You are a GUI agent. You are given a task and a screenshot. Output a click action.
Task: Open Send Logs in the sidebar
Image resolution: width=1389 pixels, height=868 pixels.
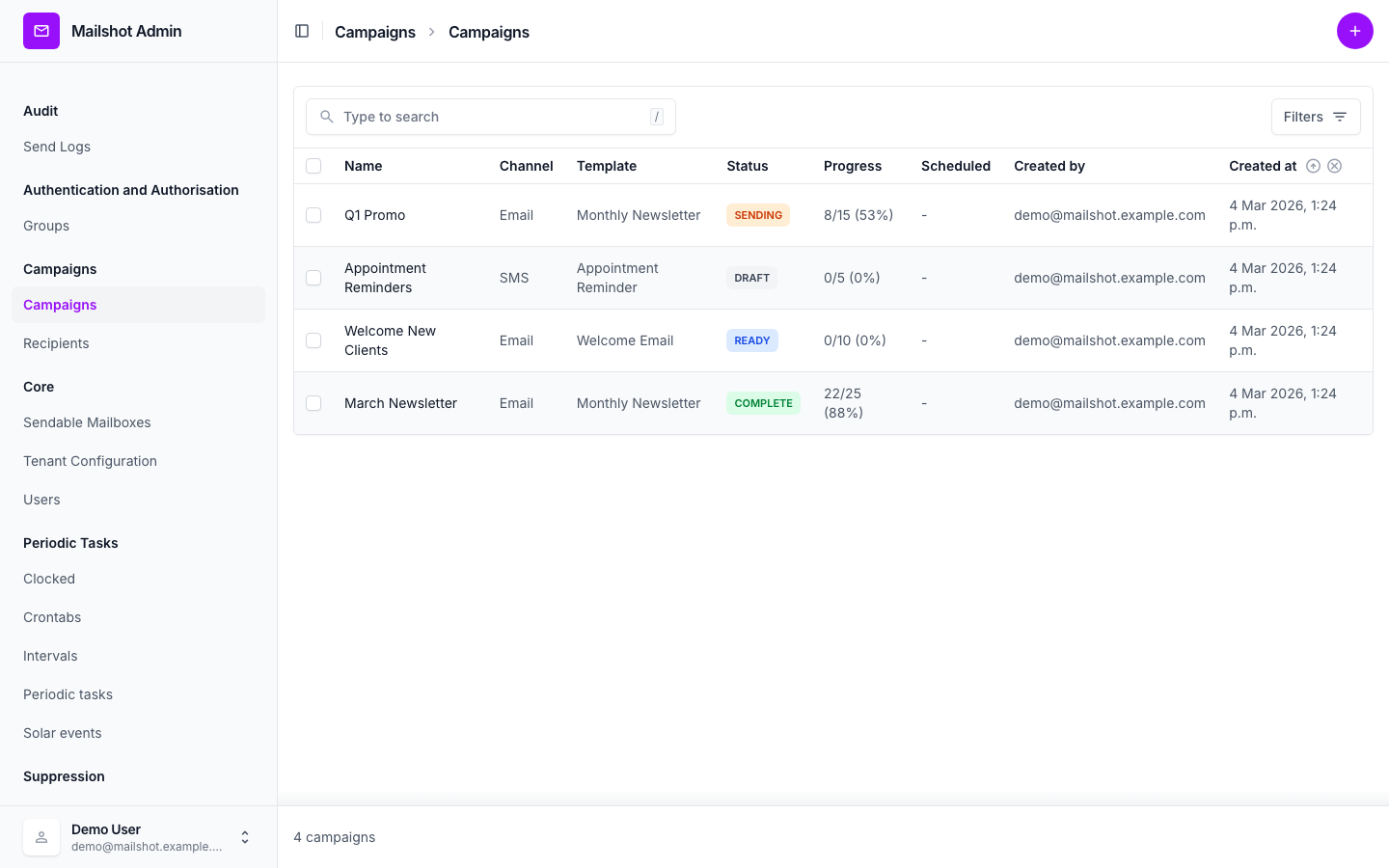click(x=57, y=147)
